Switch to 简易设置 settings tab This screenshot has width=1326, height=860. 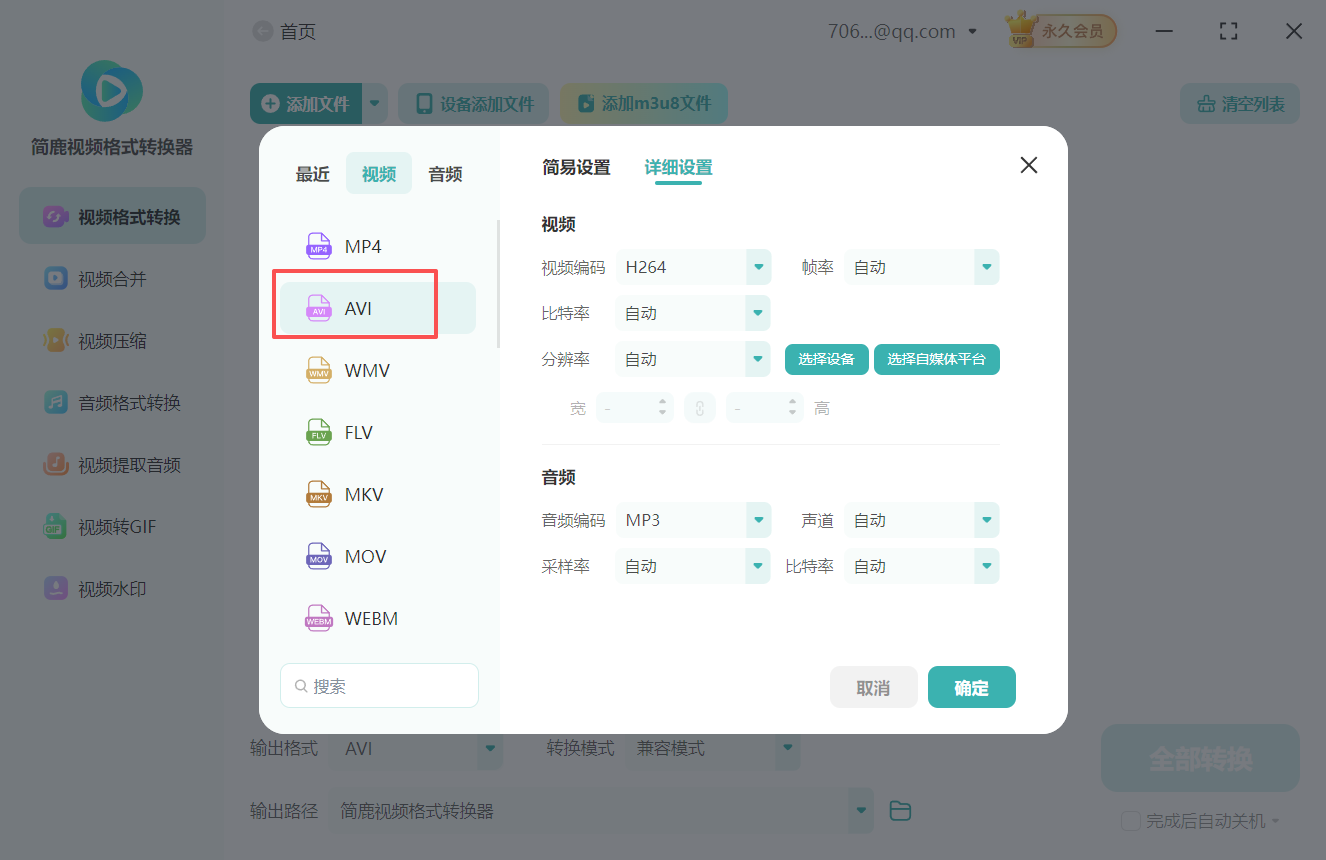576,168
